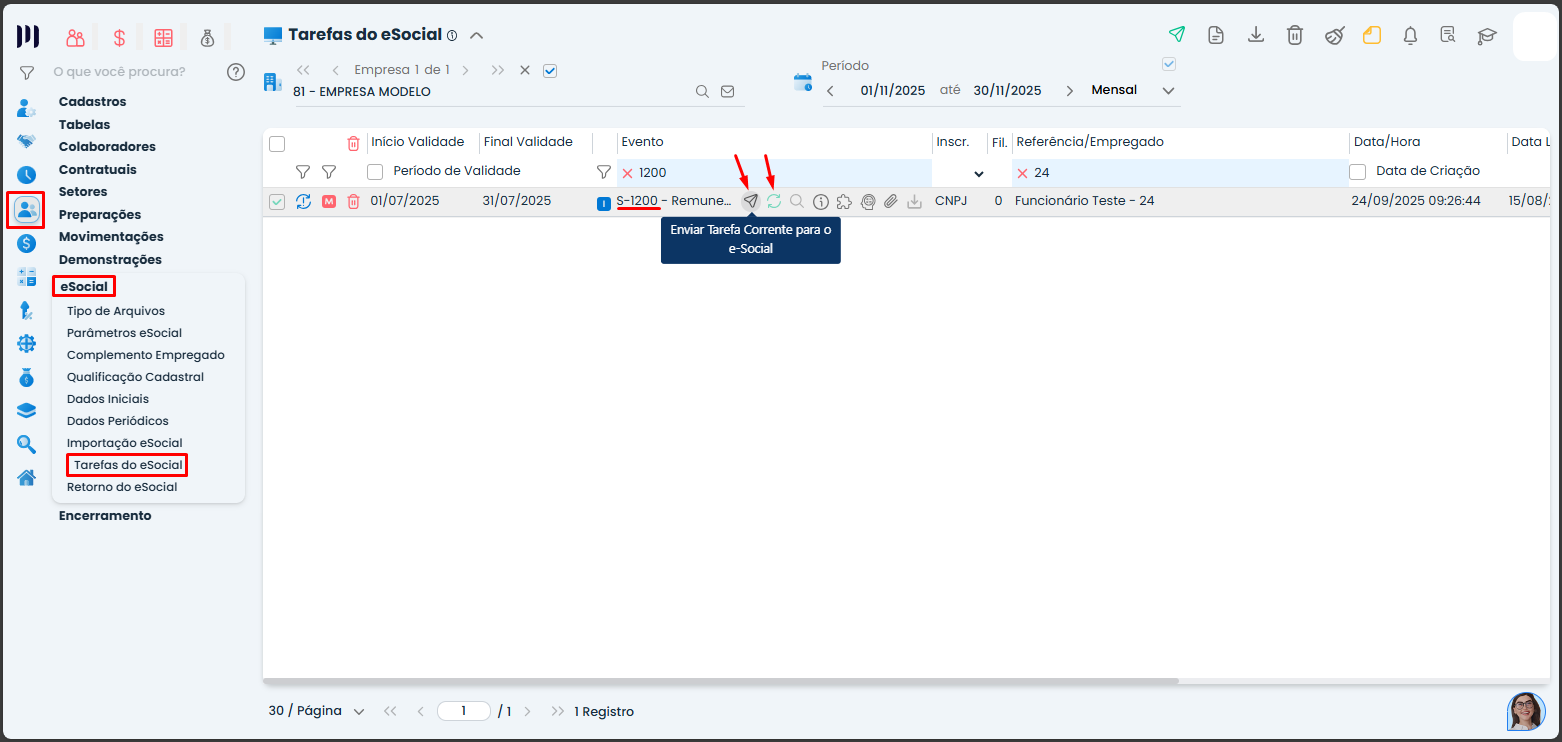Open the red dollar sign module icon
1562x742 pixels.
coord(119,38)
